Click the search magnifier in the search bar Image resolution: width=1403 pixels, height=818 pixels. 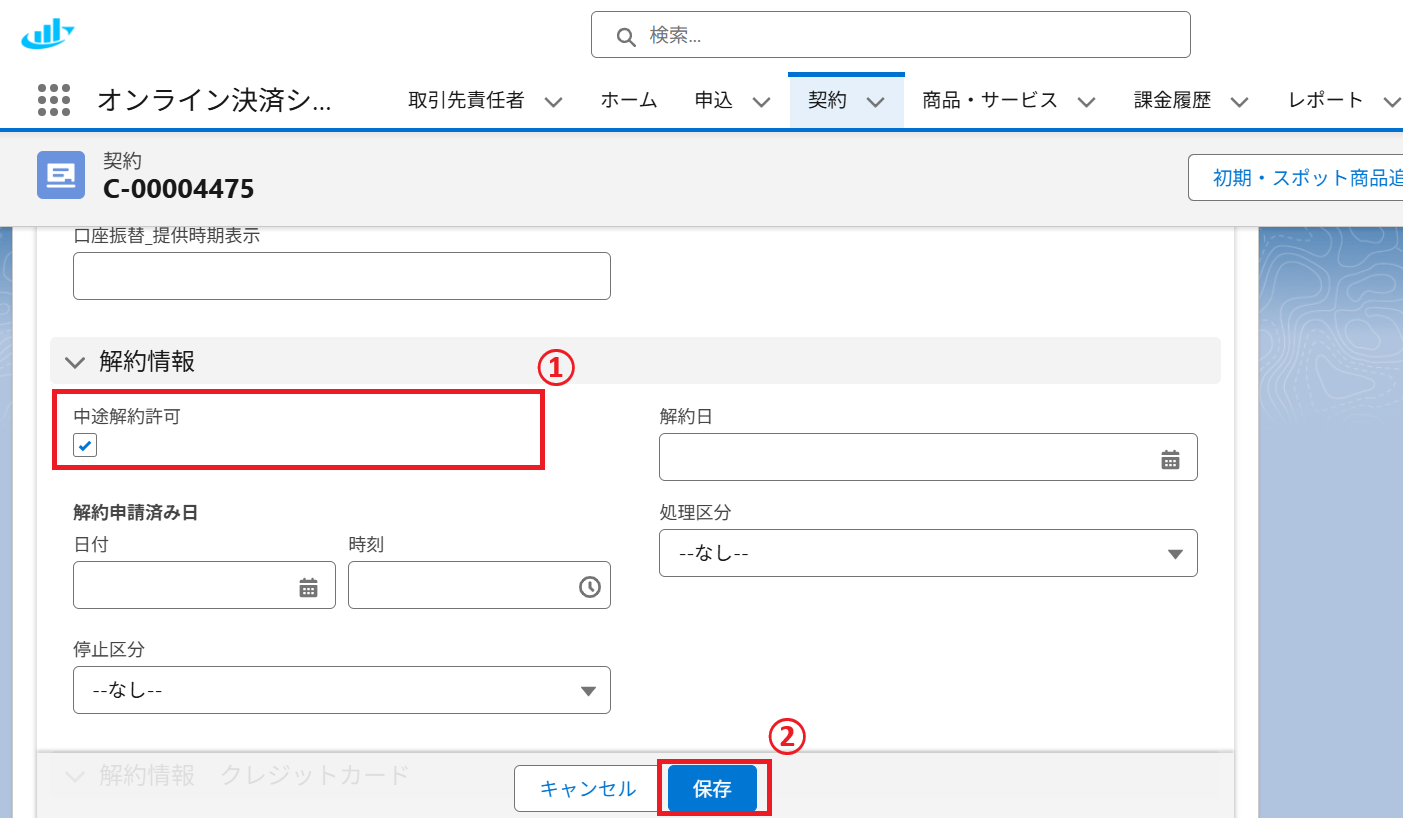pos(626,37)
